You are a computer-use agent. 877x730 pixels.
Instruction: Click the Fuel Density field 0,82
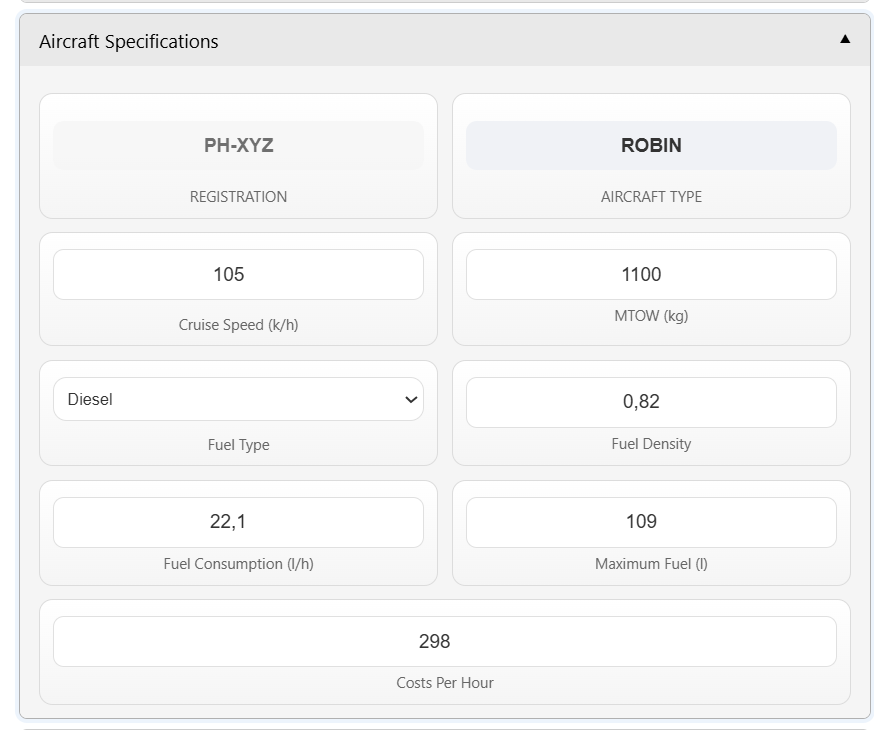651,402
